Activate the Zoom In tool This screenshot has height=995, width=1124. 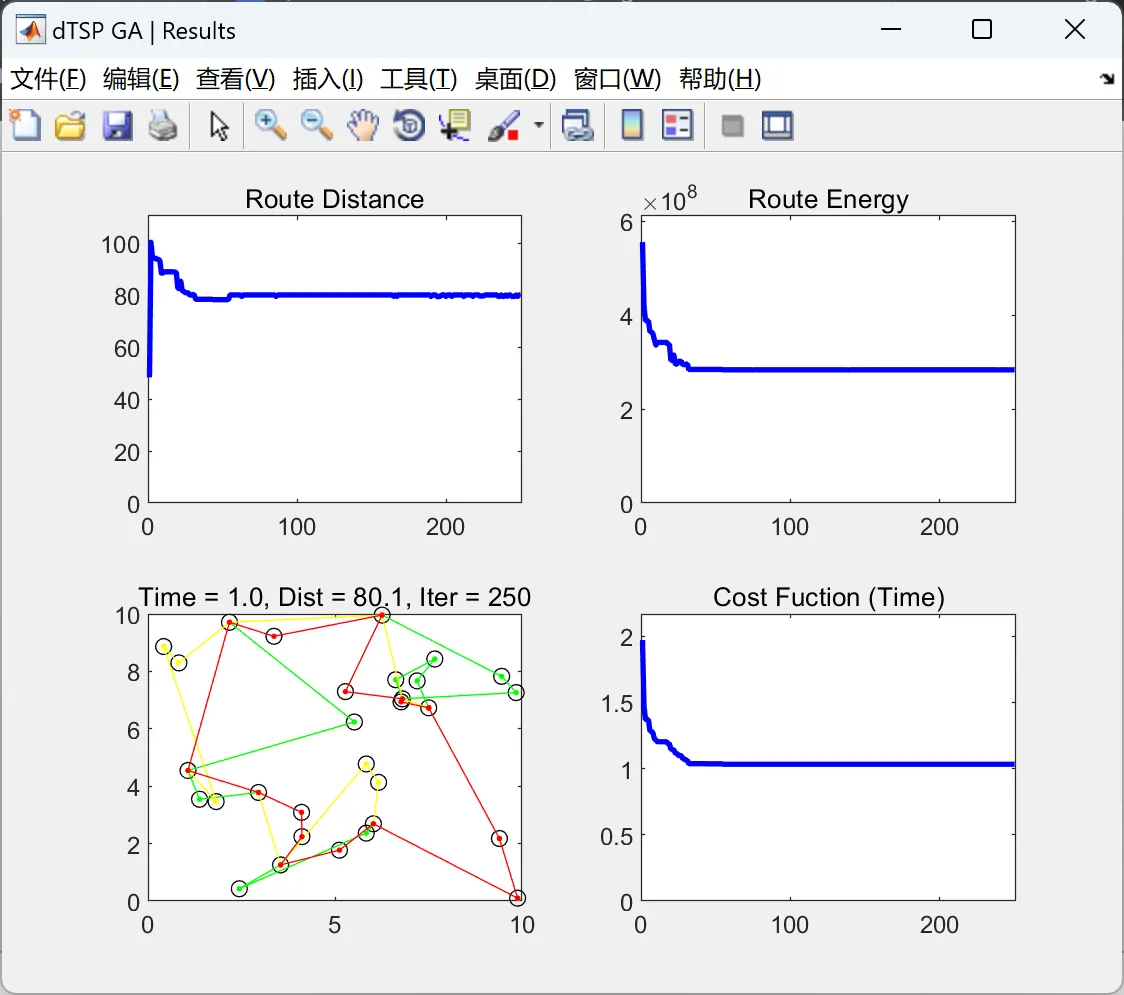coord(270,126)
